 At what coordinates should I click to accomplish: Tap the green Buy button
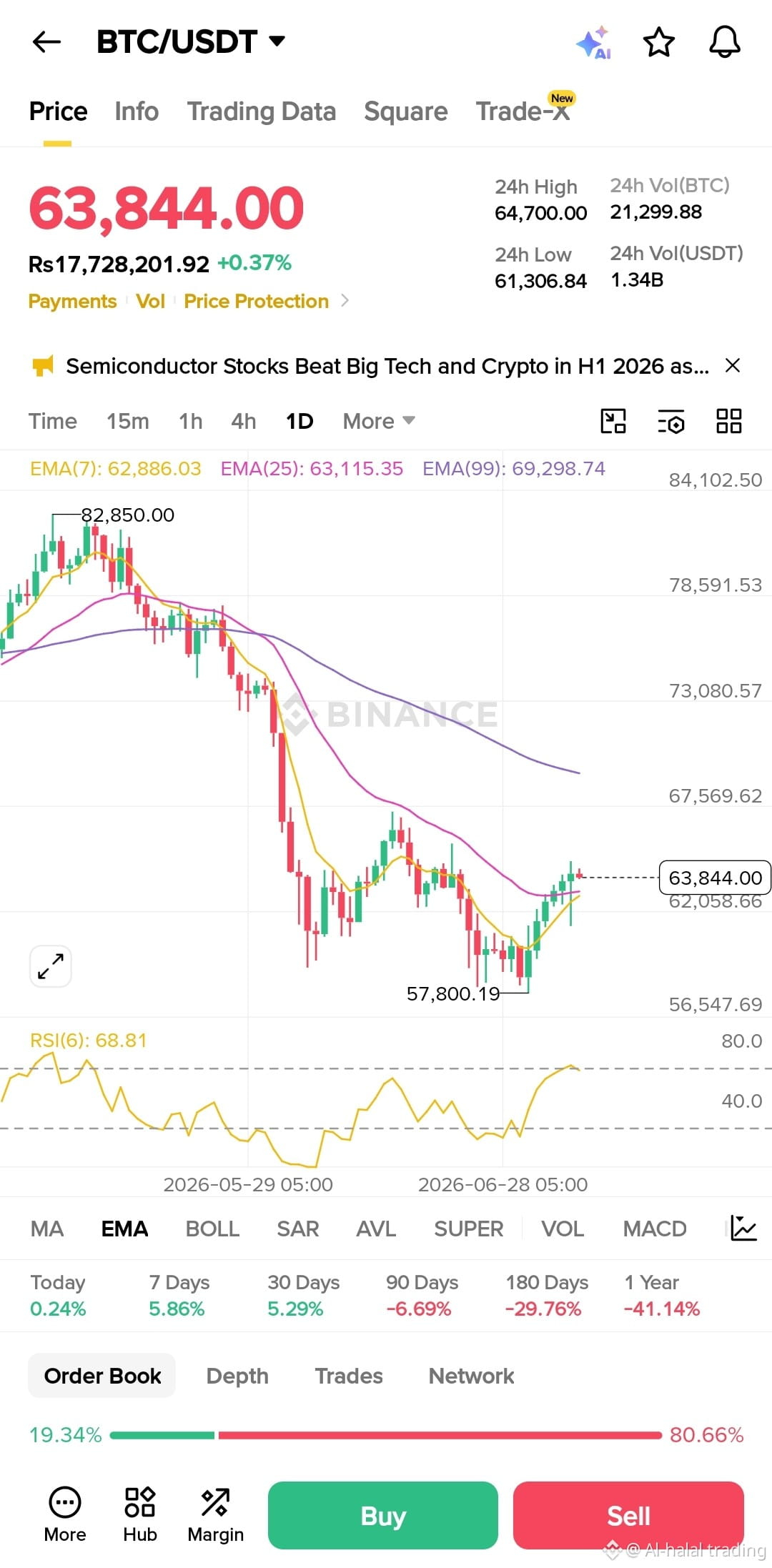pos(383,1515)
